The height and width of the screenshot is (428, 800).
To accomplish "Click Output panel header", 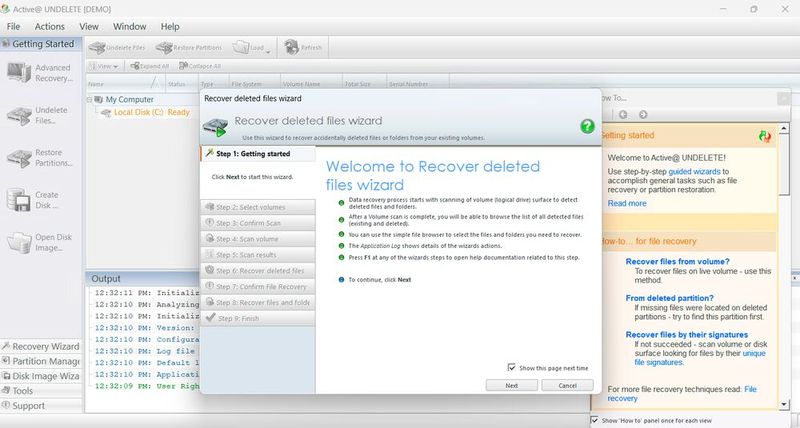I will pyautogui.click(x=143, y=279).
